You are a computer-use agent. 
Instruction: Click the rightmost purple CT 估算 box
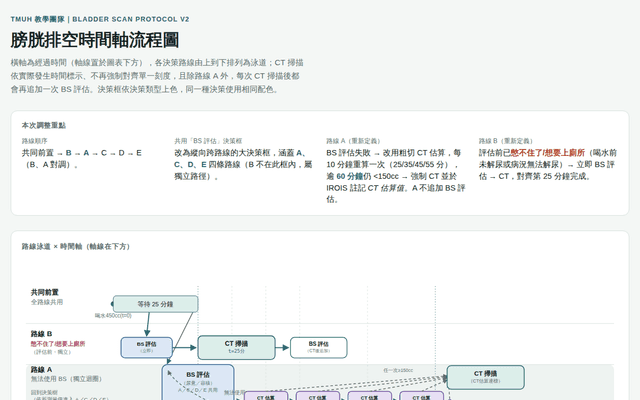pos(422,396)
